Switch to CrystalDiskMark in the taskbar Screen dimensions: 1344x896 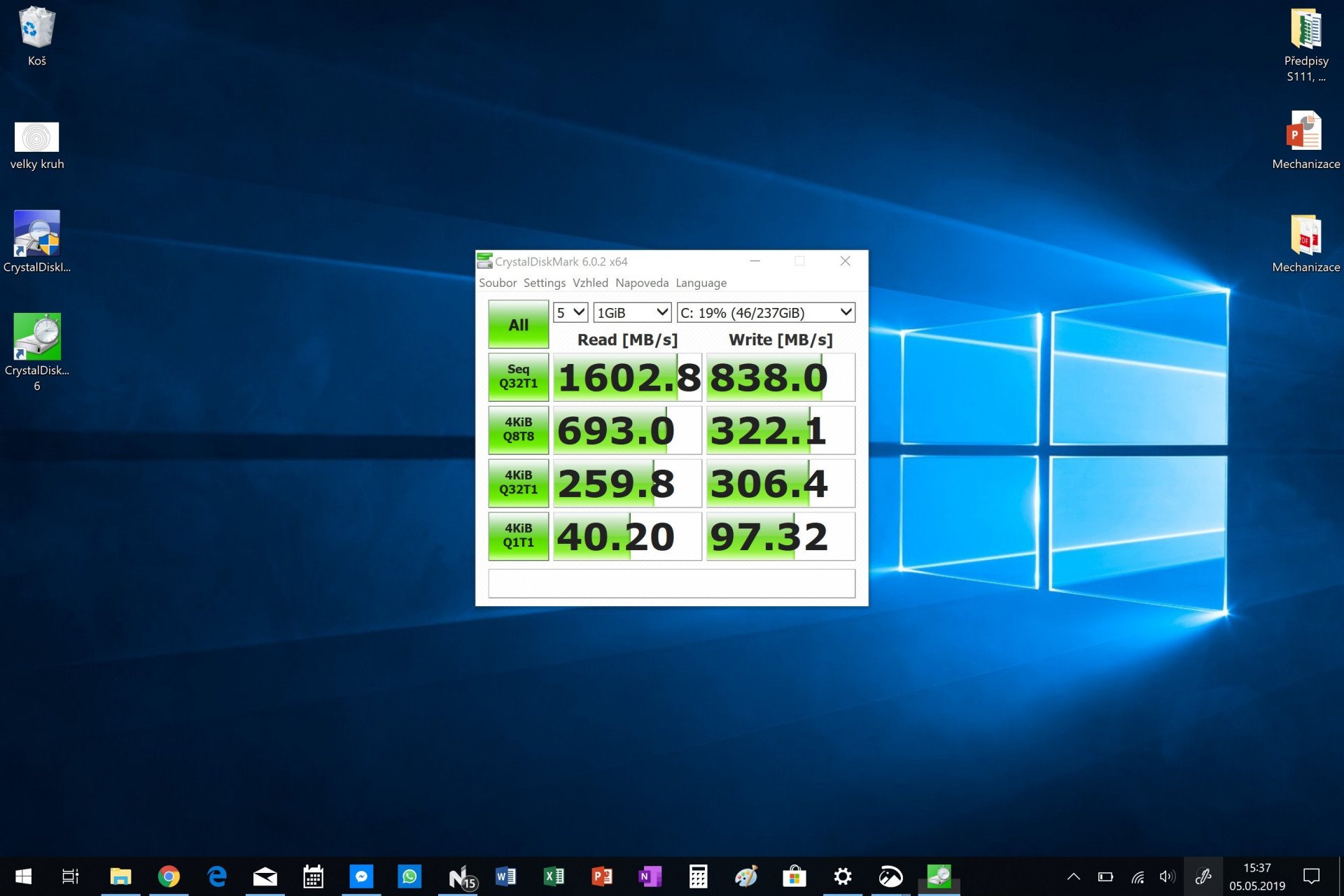coord(939,876)
